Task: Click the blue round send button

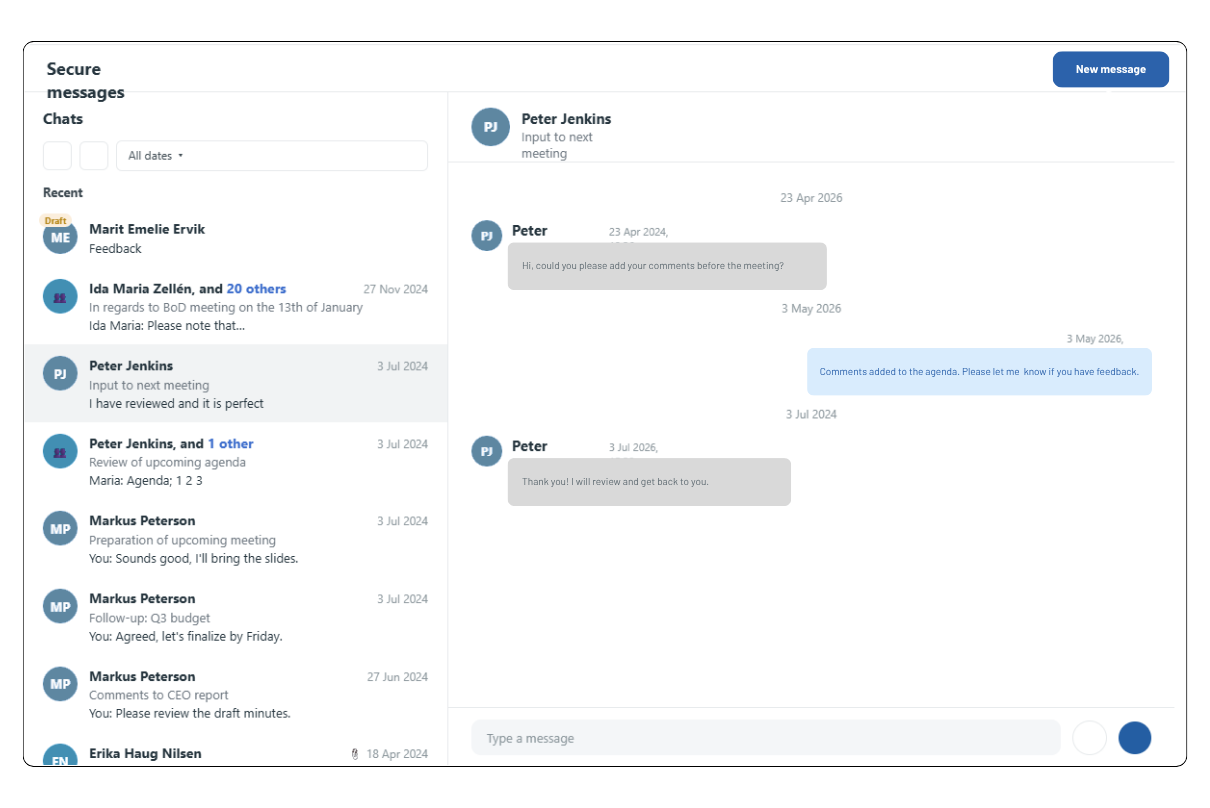Action: coord(1135,738)
